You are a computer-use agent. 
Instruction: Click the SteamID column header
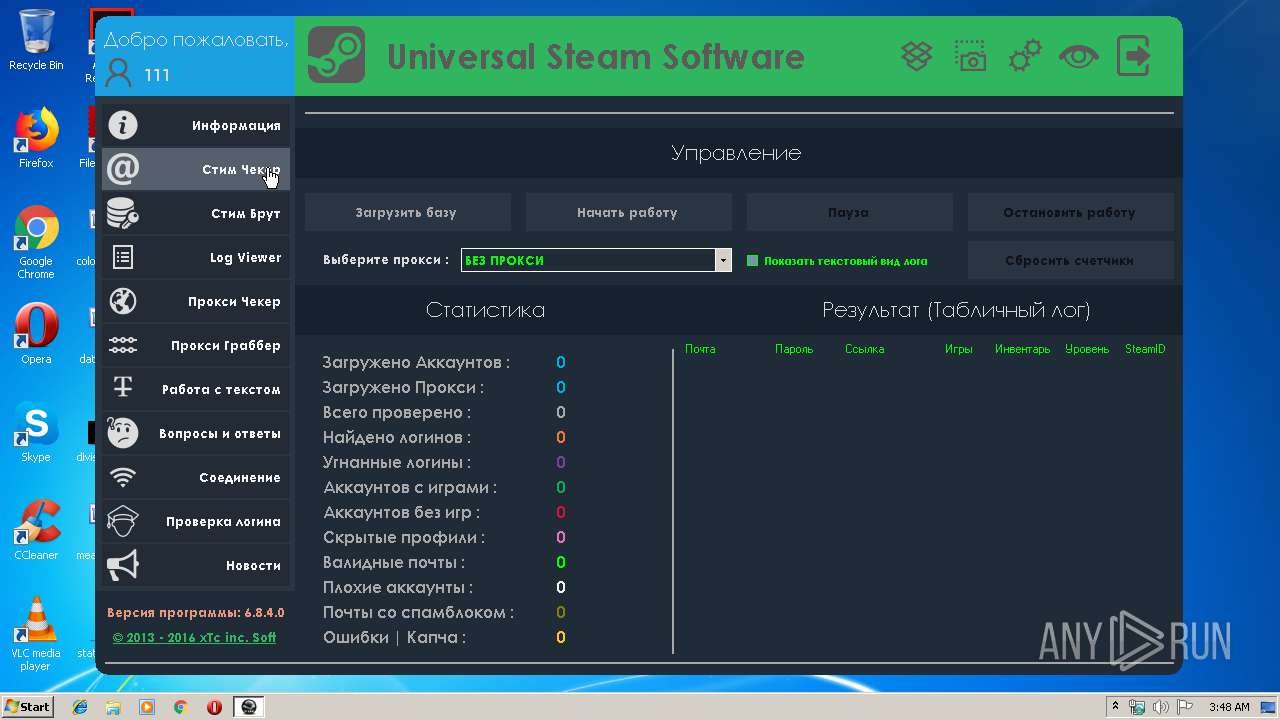coord(1145,349)
